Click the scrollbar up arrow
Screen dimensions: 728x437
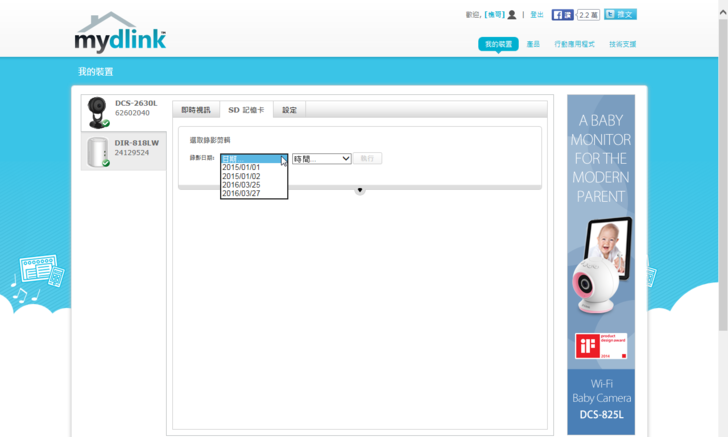tap(723, 13)
